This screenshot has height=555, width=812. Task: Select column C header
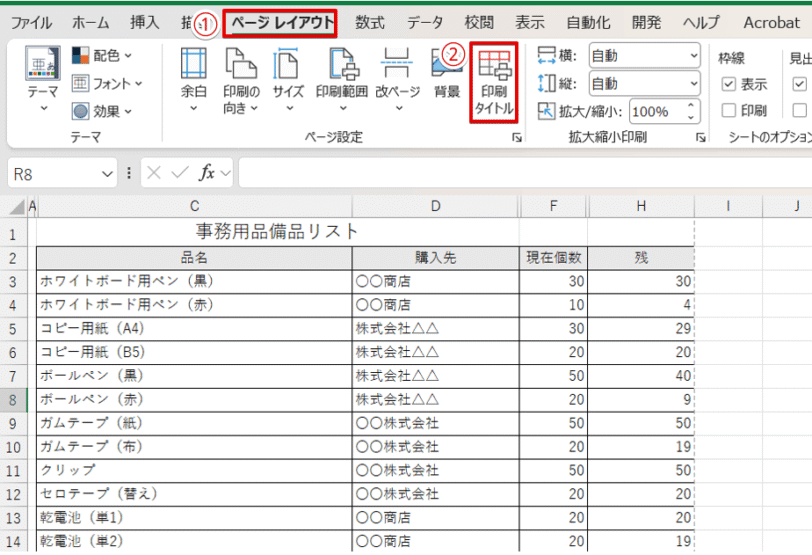[194, 206]
